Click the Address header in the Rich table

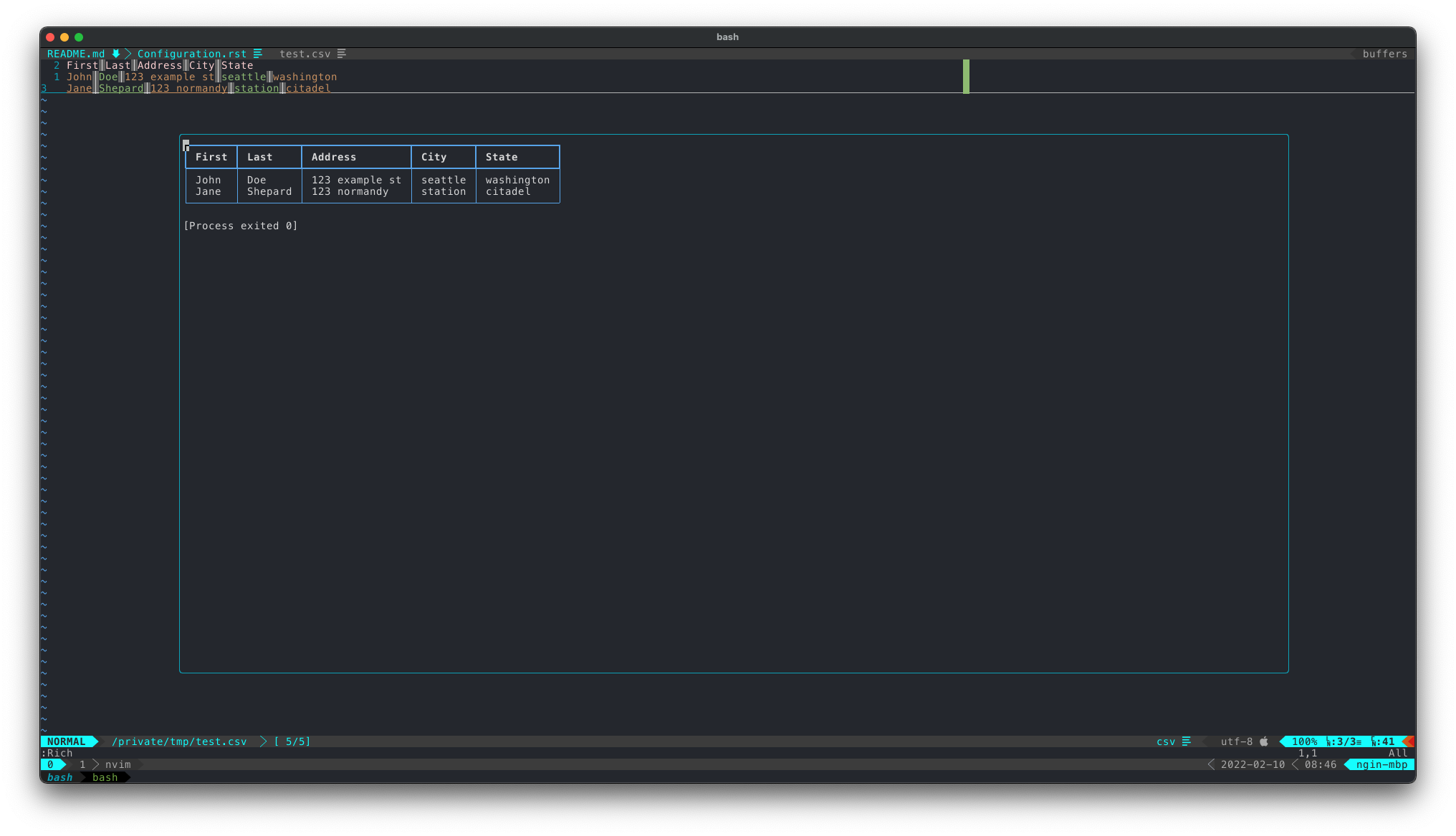tap(334, 157)
